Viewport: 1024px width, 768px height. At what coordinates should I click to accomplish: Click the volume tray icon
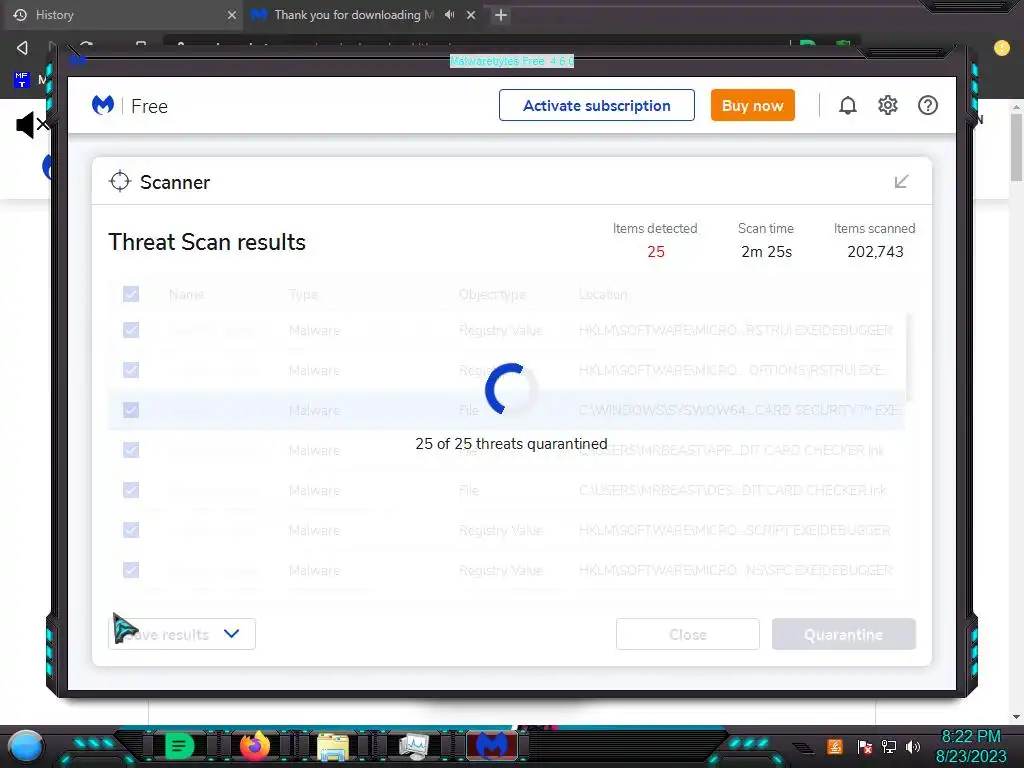point(913,746)
